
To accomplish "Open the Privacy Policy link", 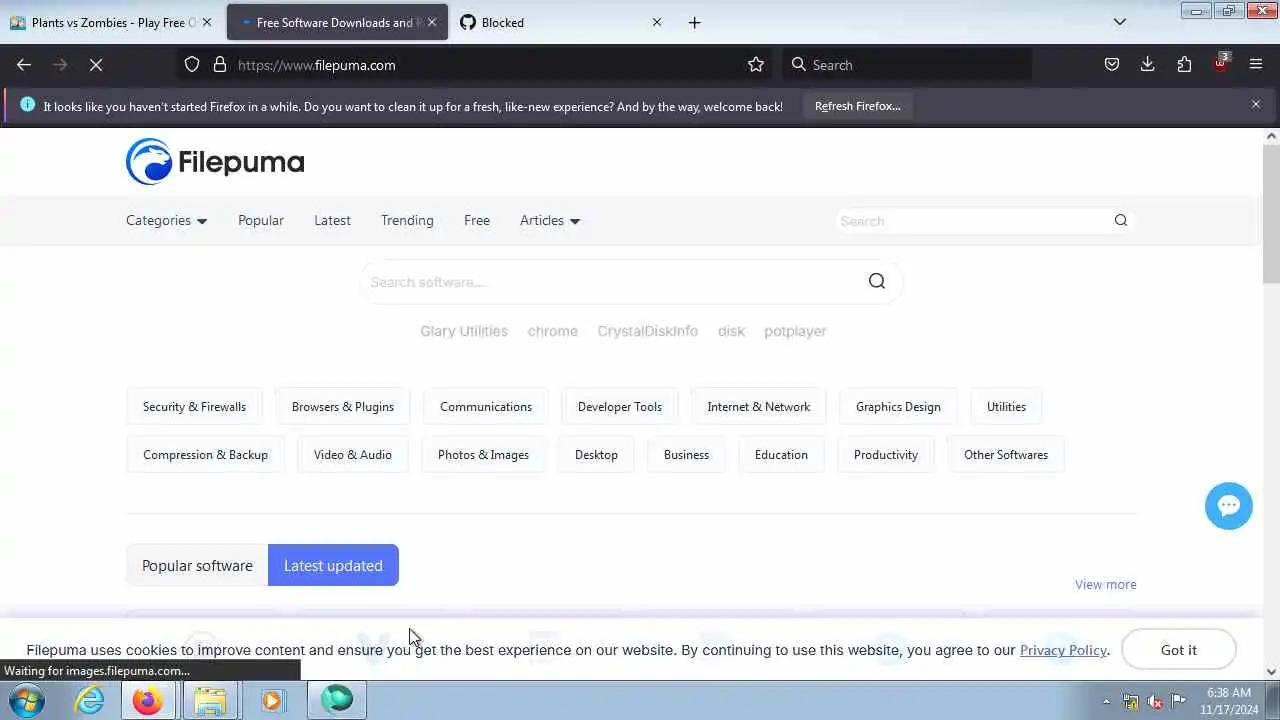I will pos(1063,650).
